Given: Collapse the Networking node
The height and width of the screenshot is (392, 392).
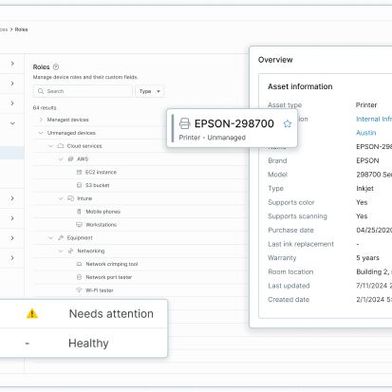Looking at the screenshot, I should [61, 251].
